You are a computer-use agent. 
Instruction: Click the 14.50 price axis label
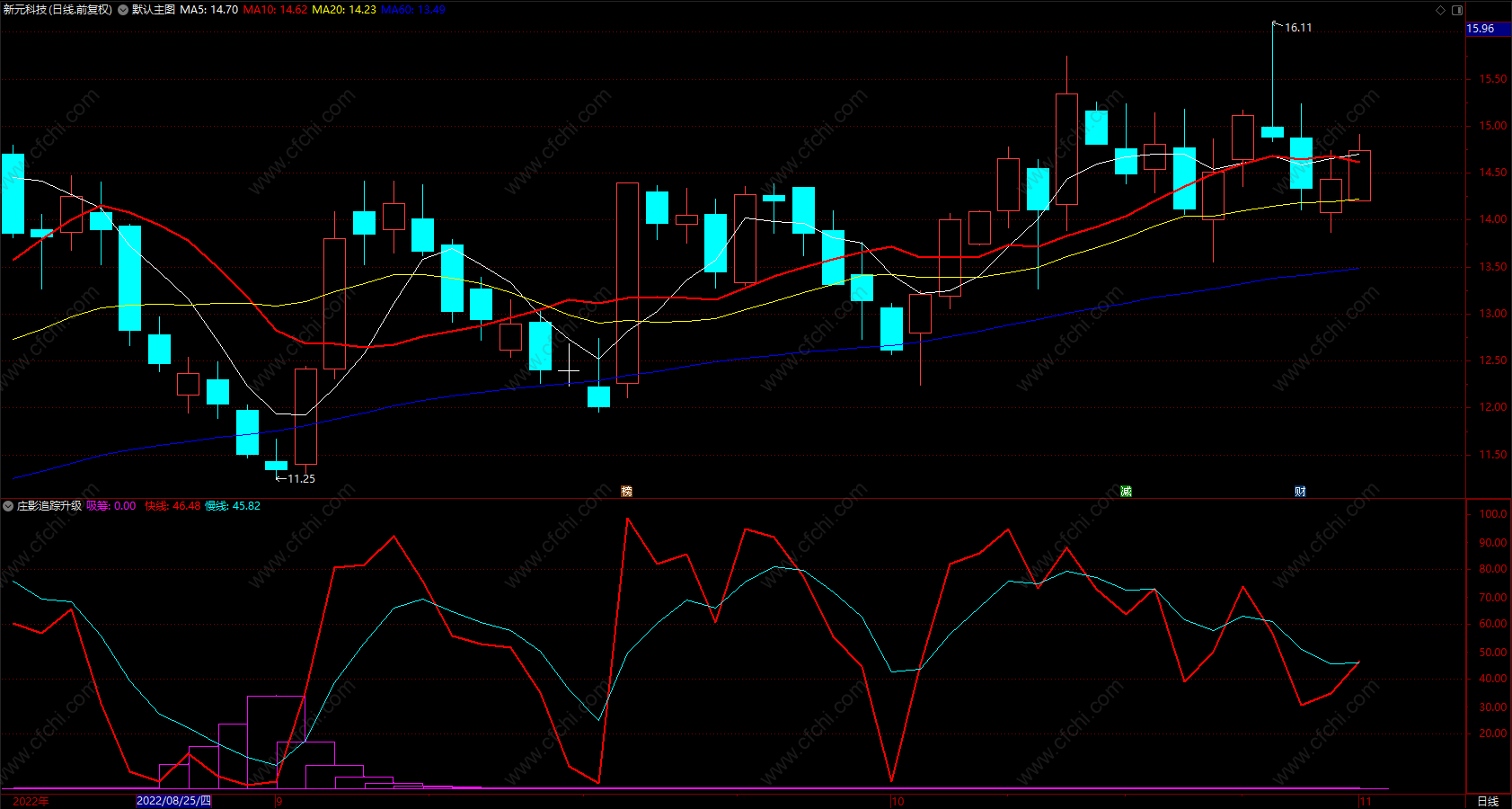pyautogui.click(x=1493, y=173)
